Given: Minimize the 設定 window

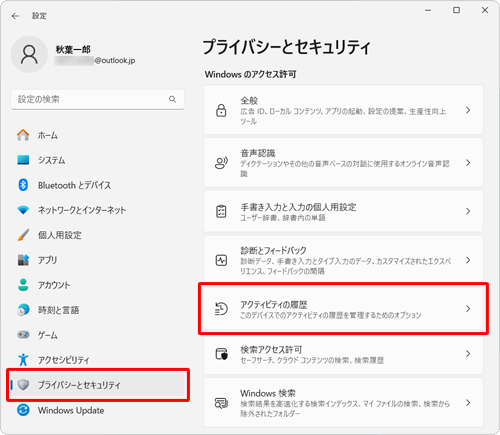Looking at the screenshot, I should pos(428,10).
